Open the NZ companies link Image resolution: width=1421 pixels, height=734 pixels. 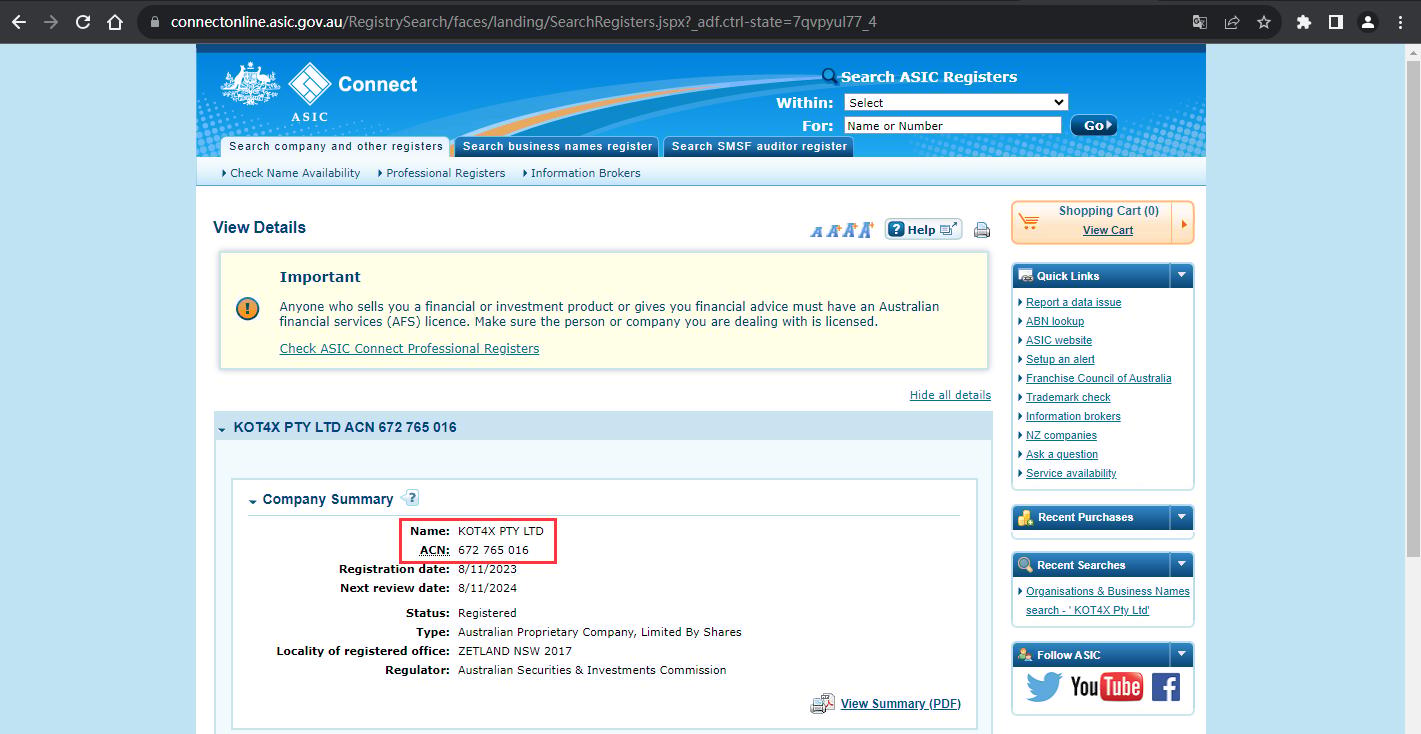point(1061,435)
